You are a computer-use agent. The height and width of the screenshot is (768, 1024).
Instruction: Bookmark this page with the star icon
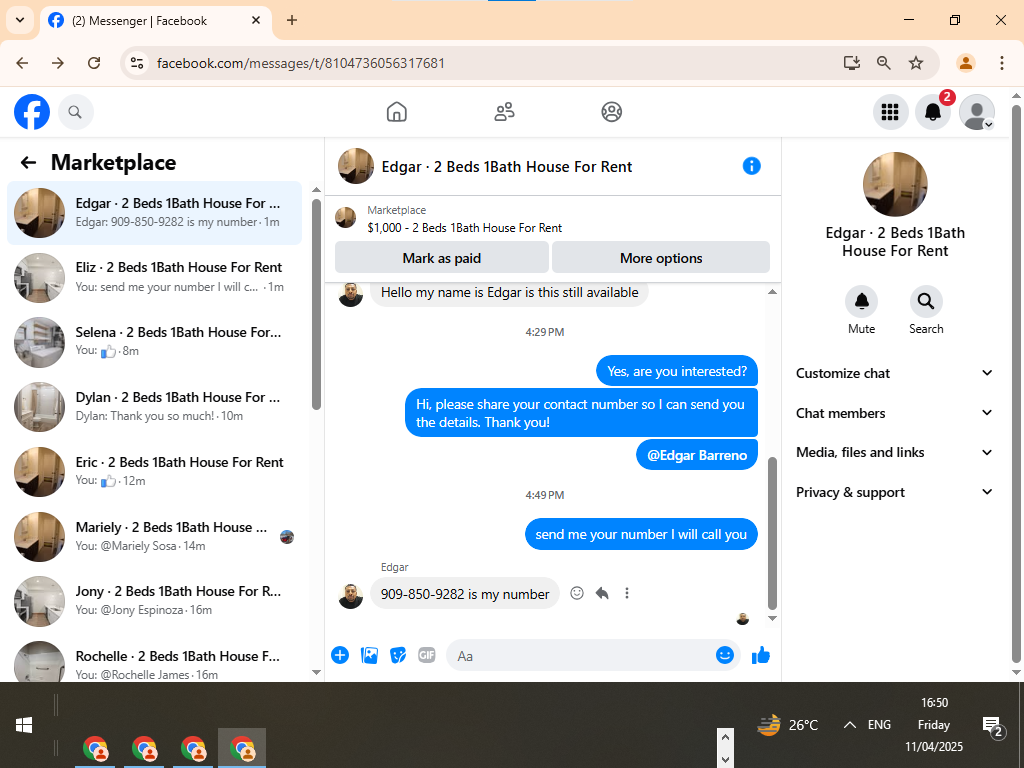point(916,63)
